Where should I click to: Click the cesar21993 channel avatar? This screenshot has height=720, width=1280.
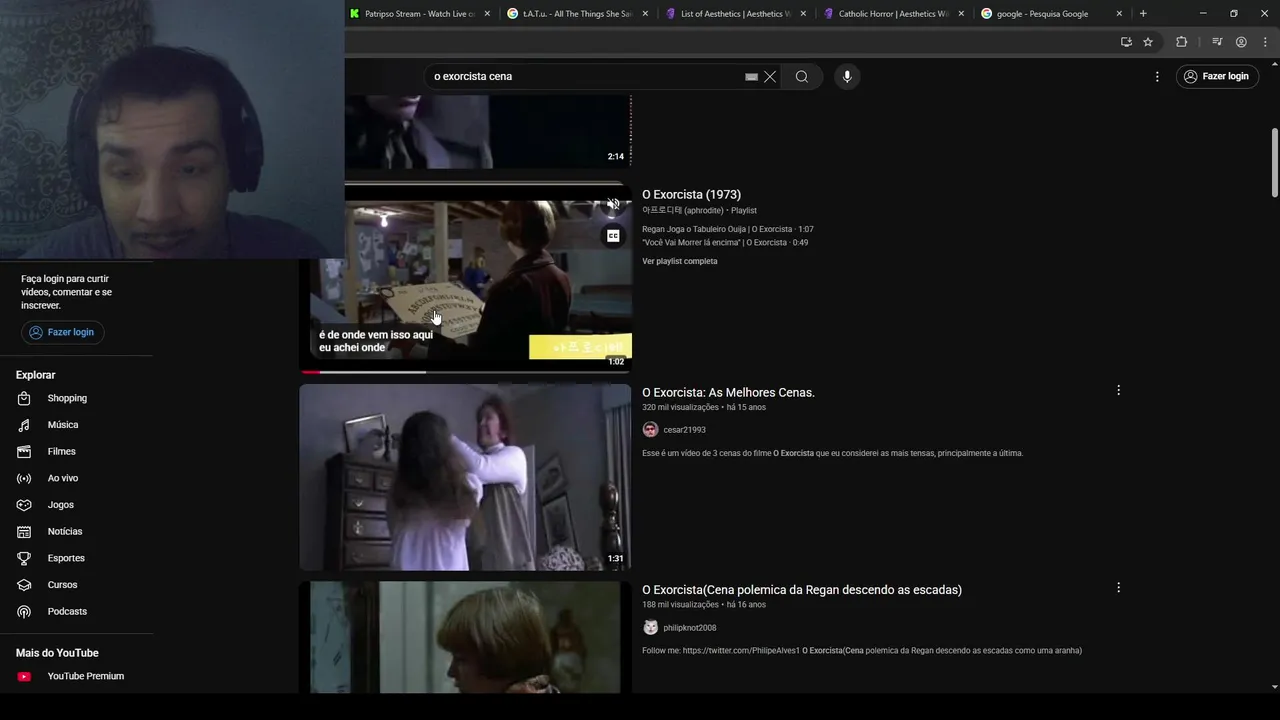[650, 430]
